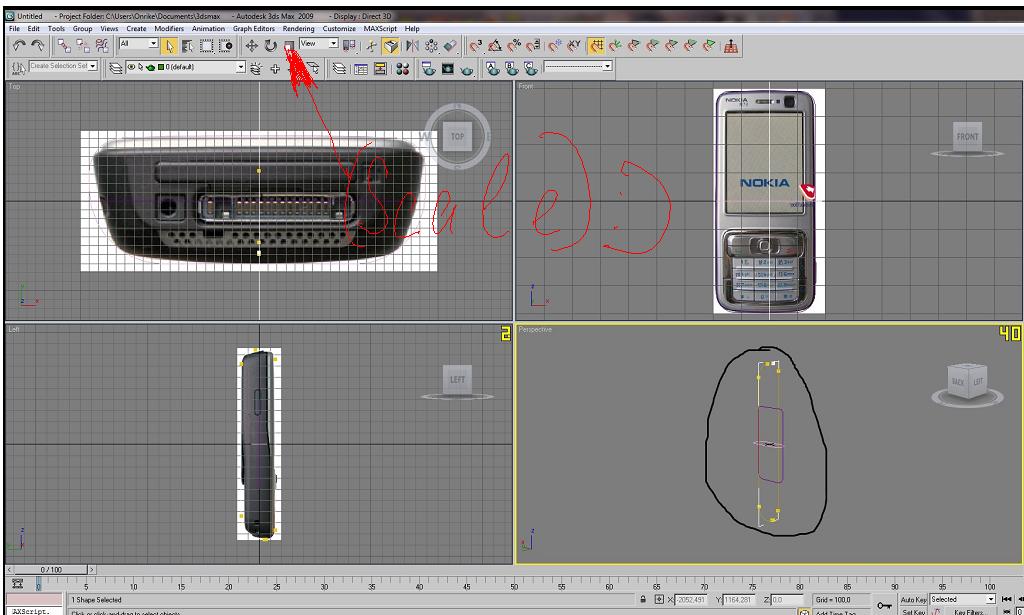Open the layer '0 (default)' dropdown
The image size is (1024, 615).
[240, 67]
